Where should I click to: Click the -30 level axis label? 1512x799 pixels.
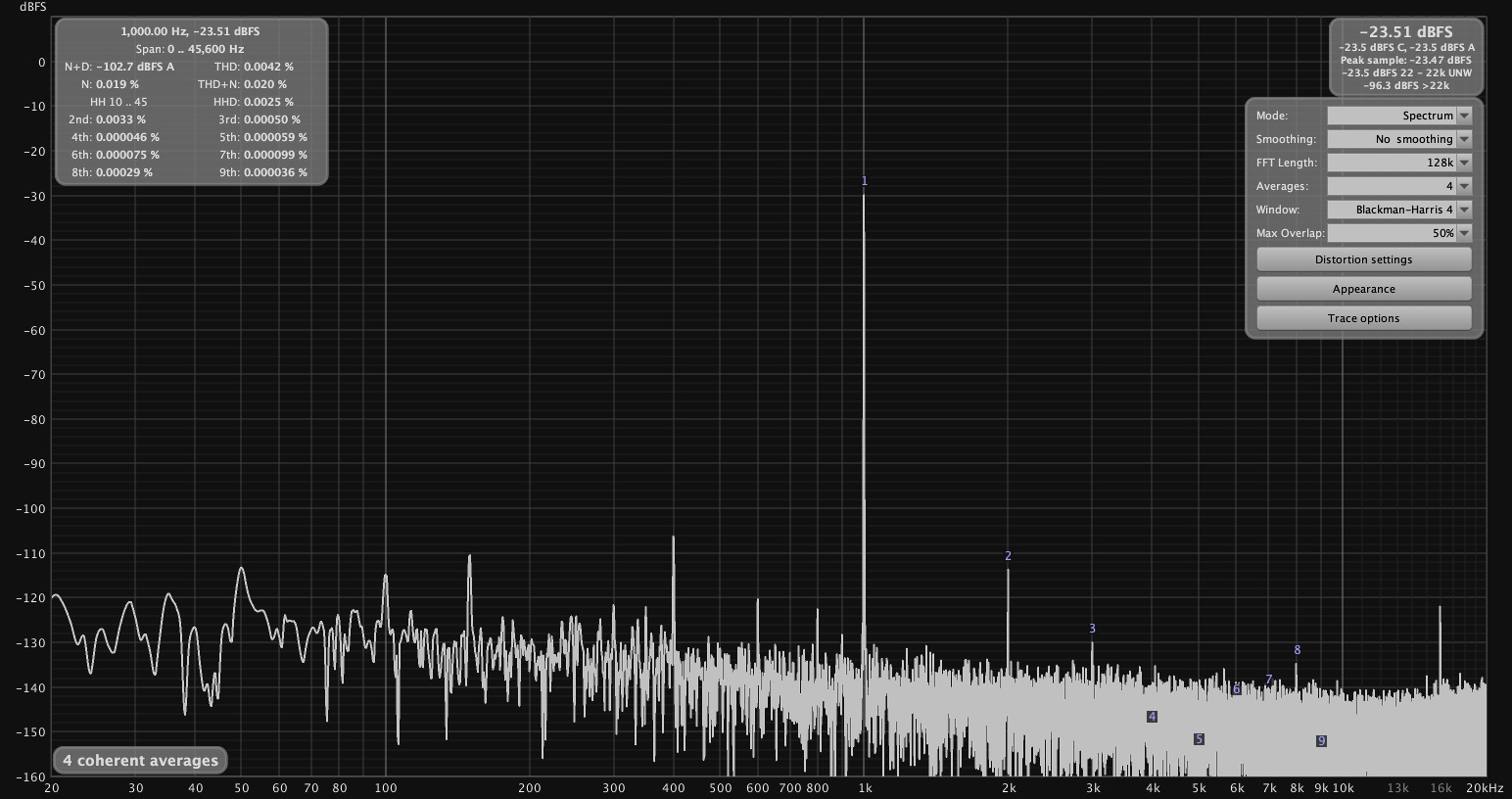click(x=33, y=196)
